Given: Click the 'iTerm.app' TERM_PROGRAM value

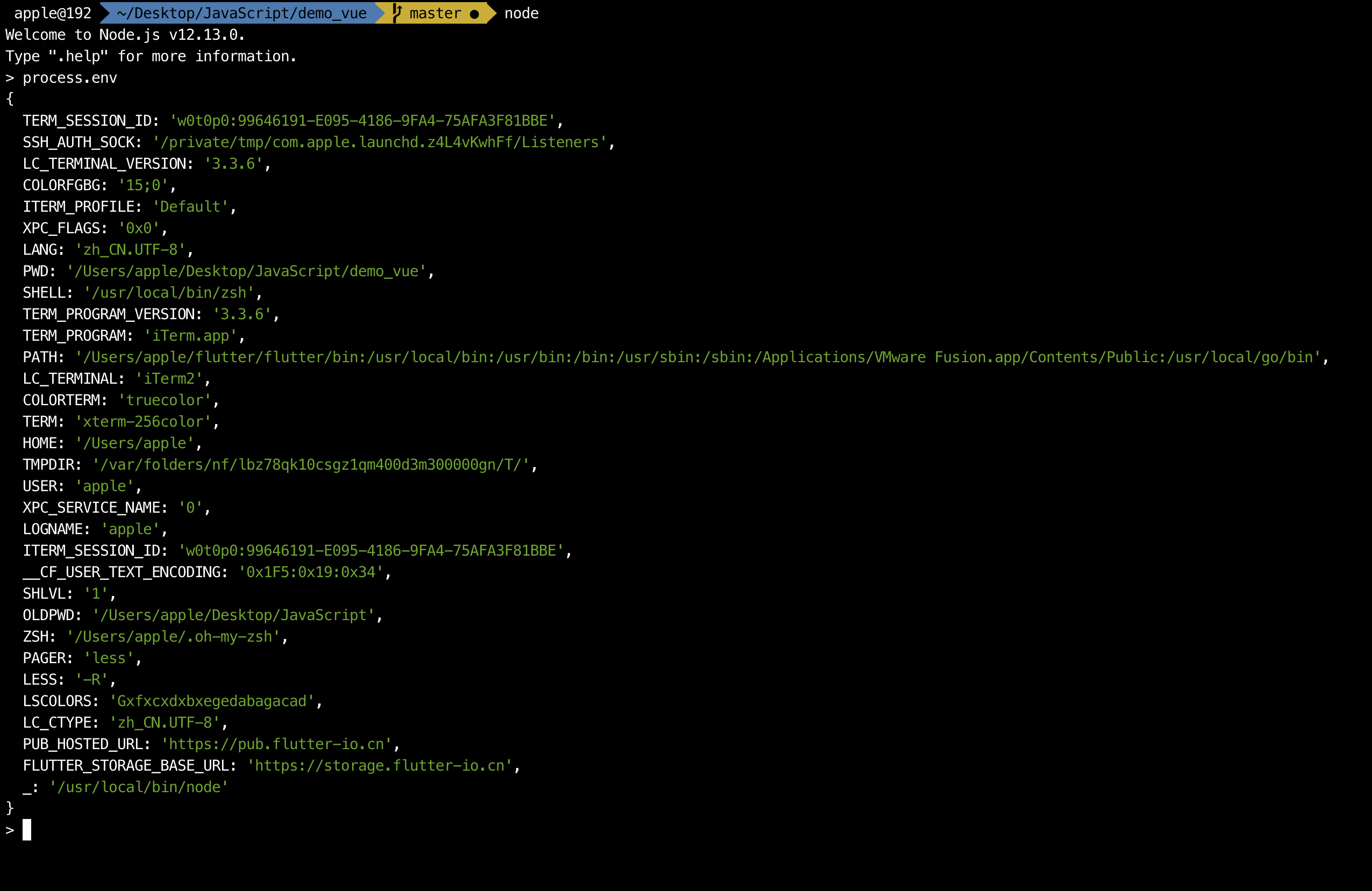Looking at the screenshot, I should pos(190,335).
